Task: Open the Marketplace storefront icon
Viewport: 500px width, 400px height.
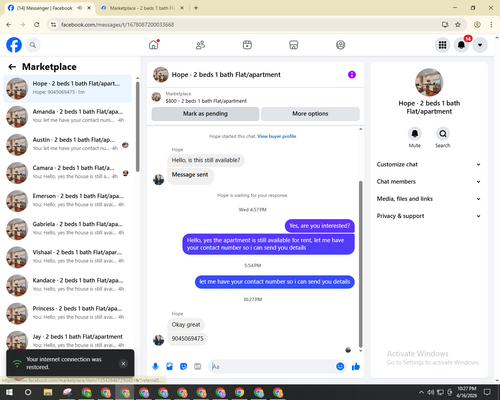Action: point(294,45)
